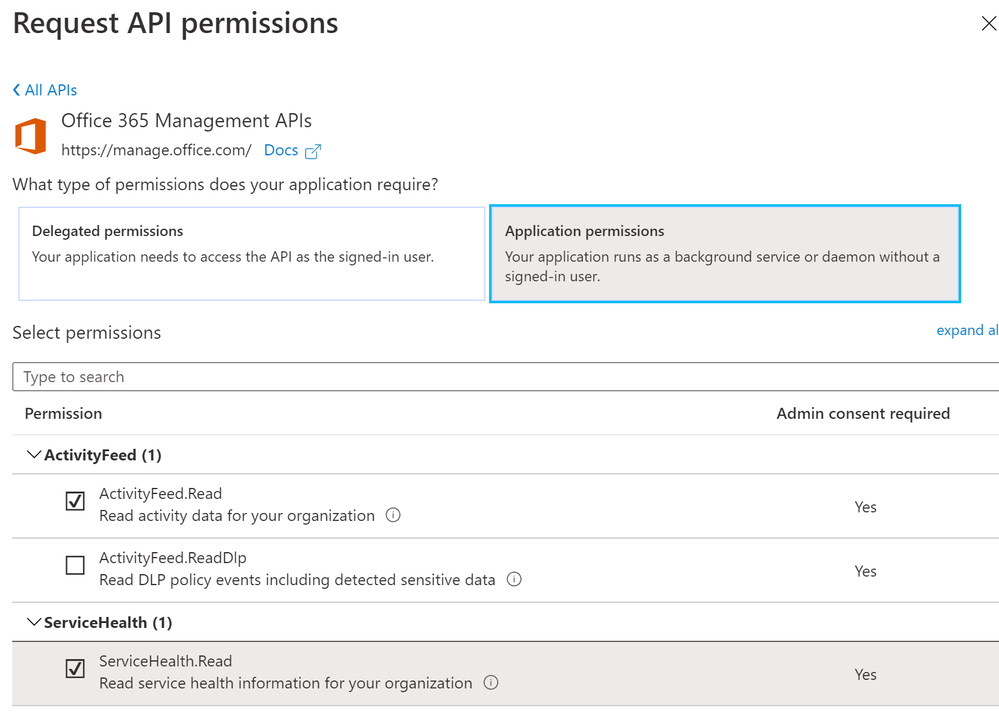Show info for Read DLP policy events
Viewport: 999px width, 727px height.
pyautogui.click(x=514, y=579)
